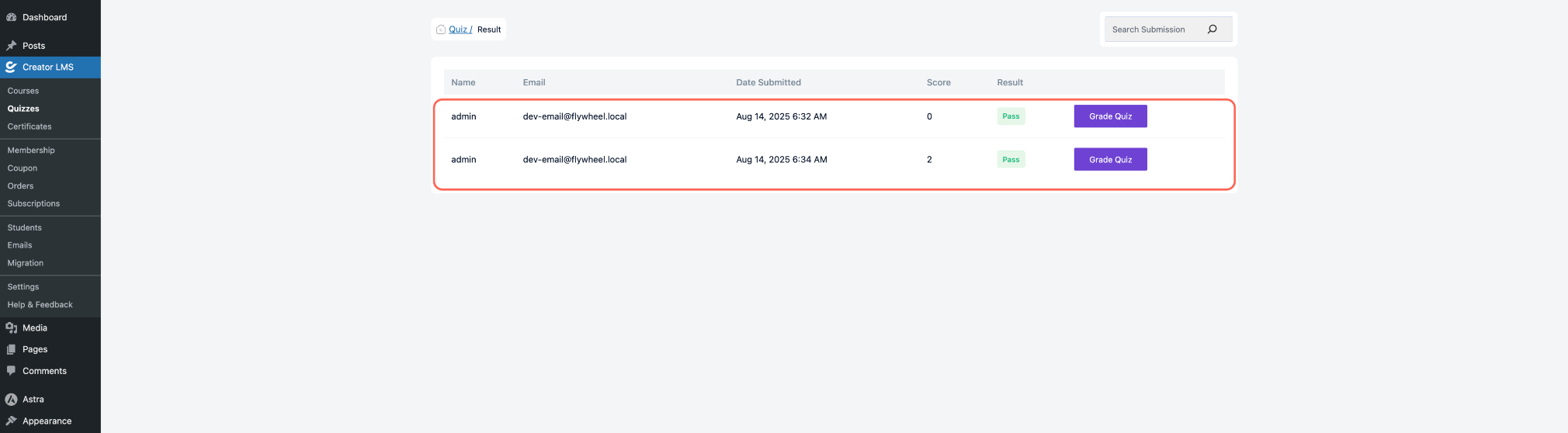Open Certificates submenu item
Image resolution: width=1568 pixels, height=433 pixels.
coord(29,126)
